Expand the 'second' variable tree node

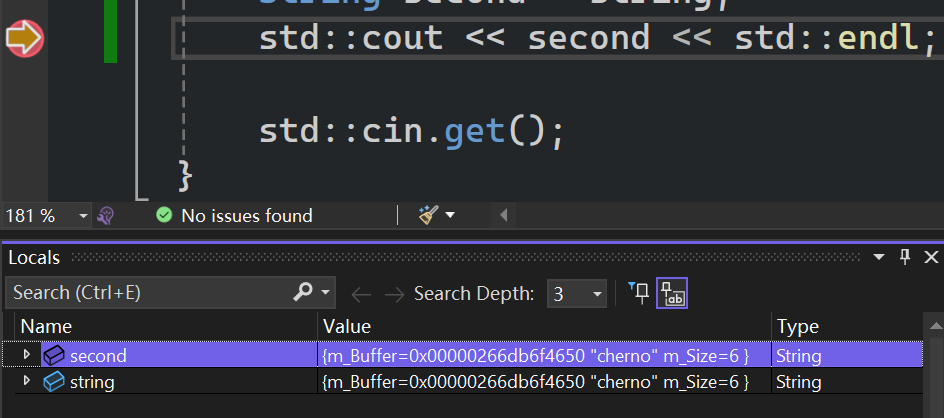coord(27,355)
